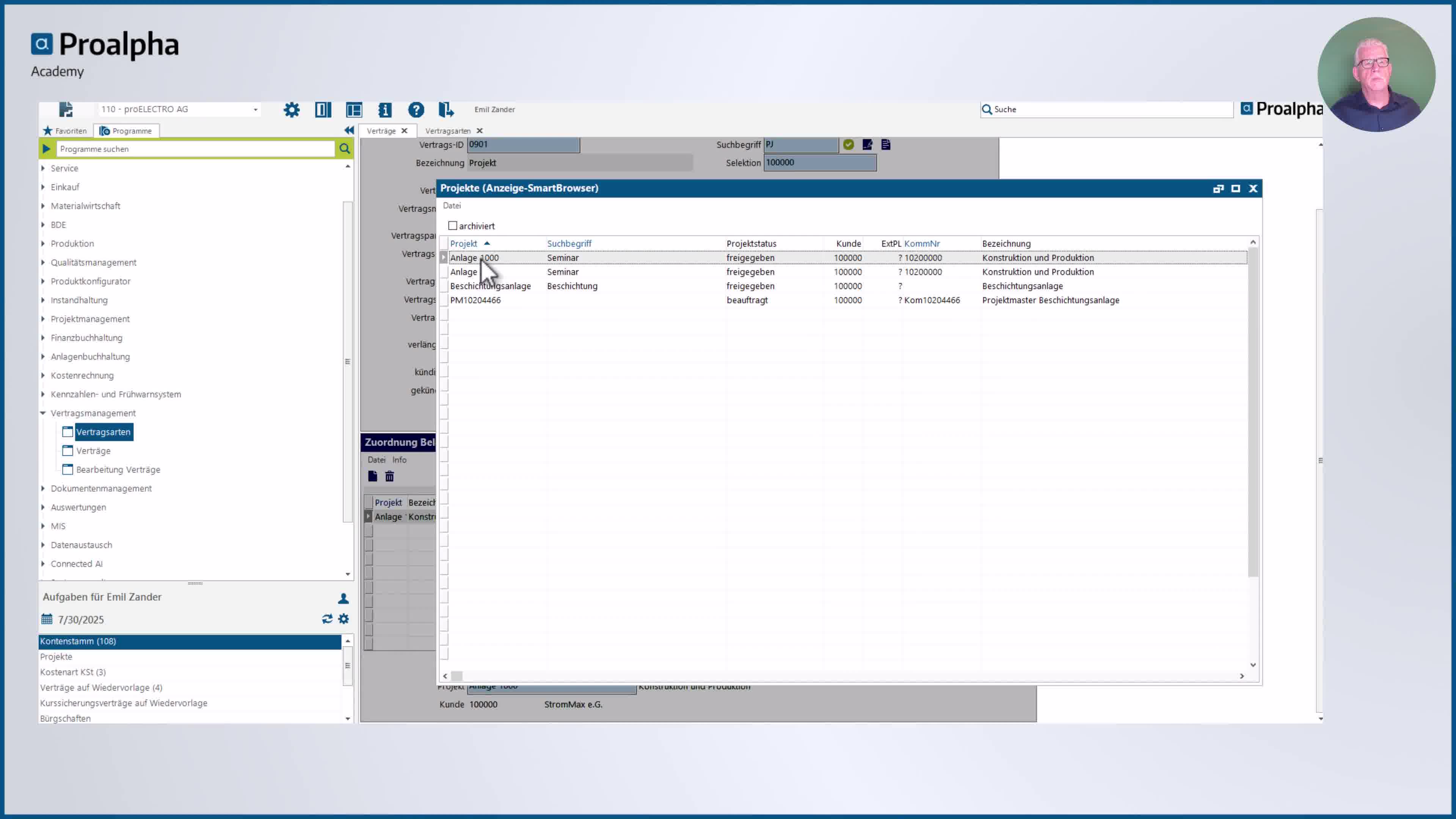Expand the Einkauf tree node
Viewport: 1456px width, 819px height.
click(x=43, y=187)
